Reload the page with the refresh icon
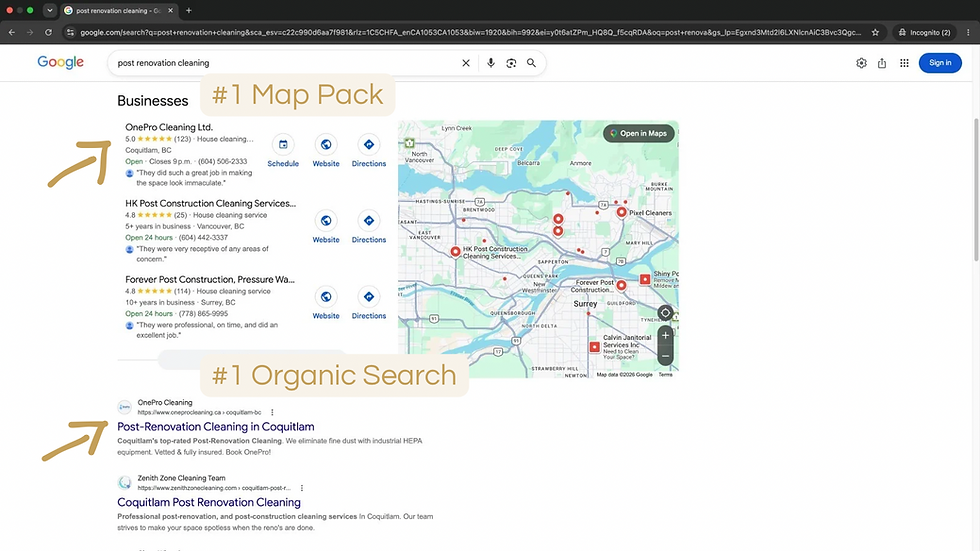 coord(48,32)
